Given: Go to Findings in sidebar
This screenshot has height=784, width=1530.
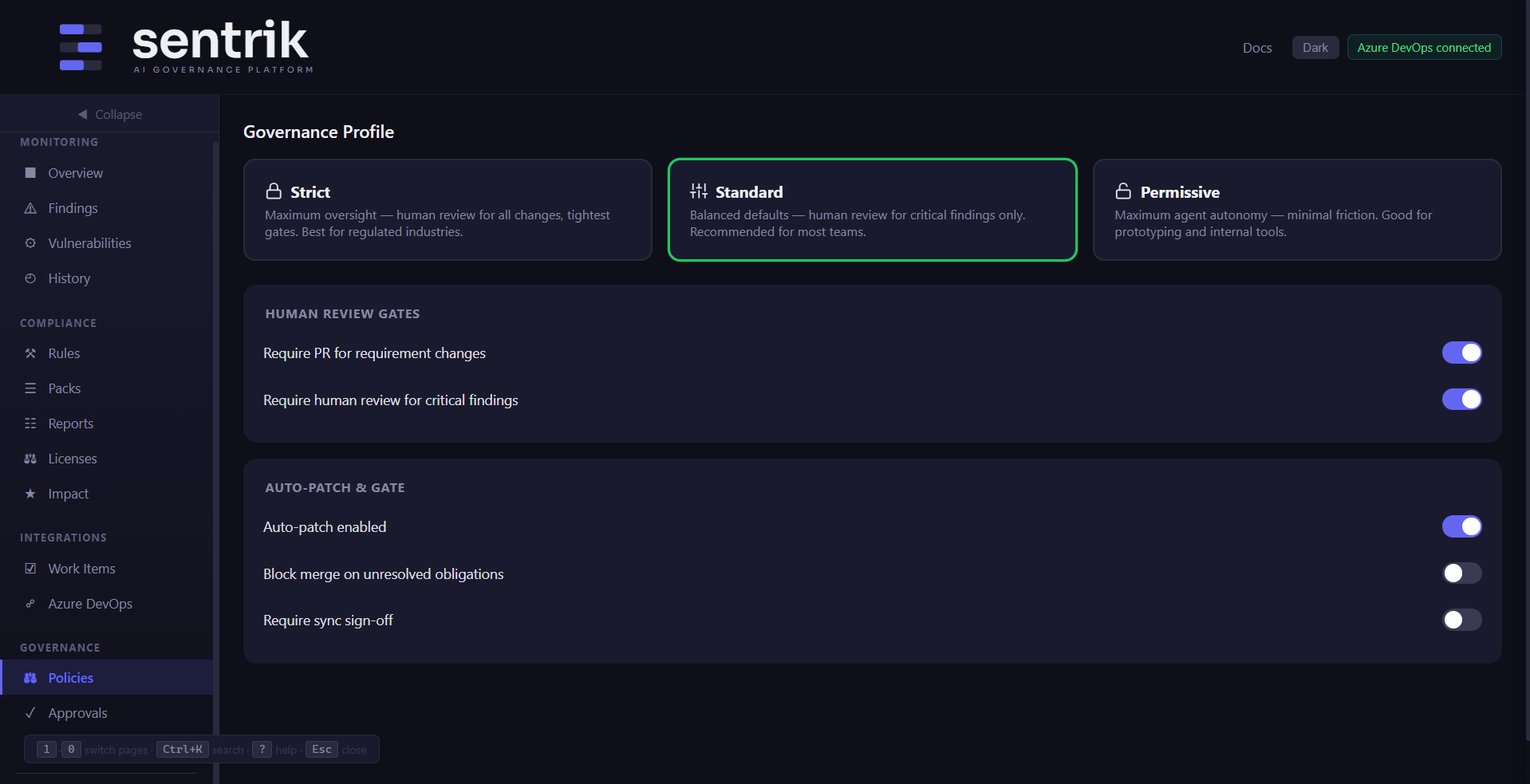Looking at the screenshot, I should (x=106, y=208).
